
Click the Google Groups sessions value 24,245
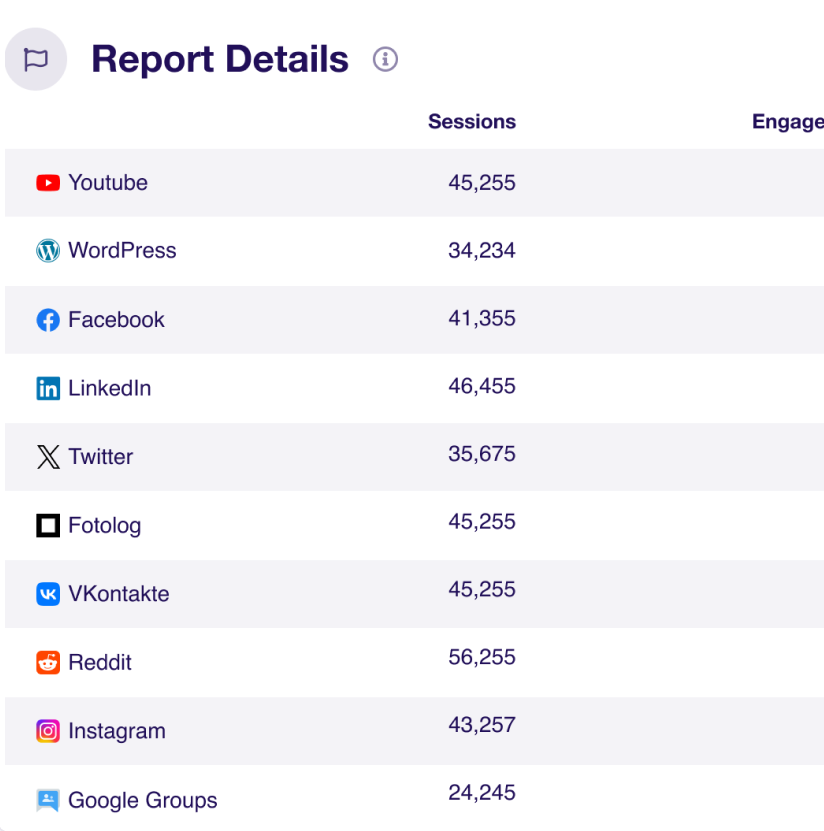pos(481,793)
